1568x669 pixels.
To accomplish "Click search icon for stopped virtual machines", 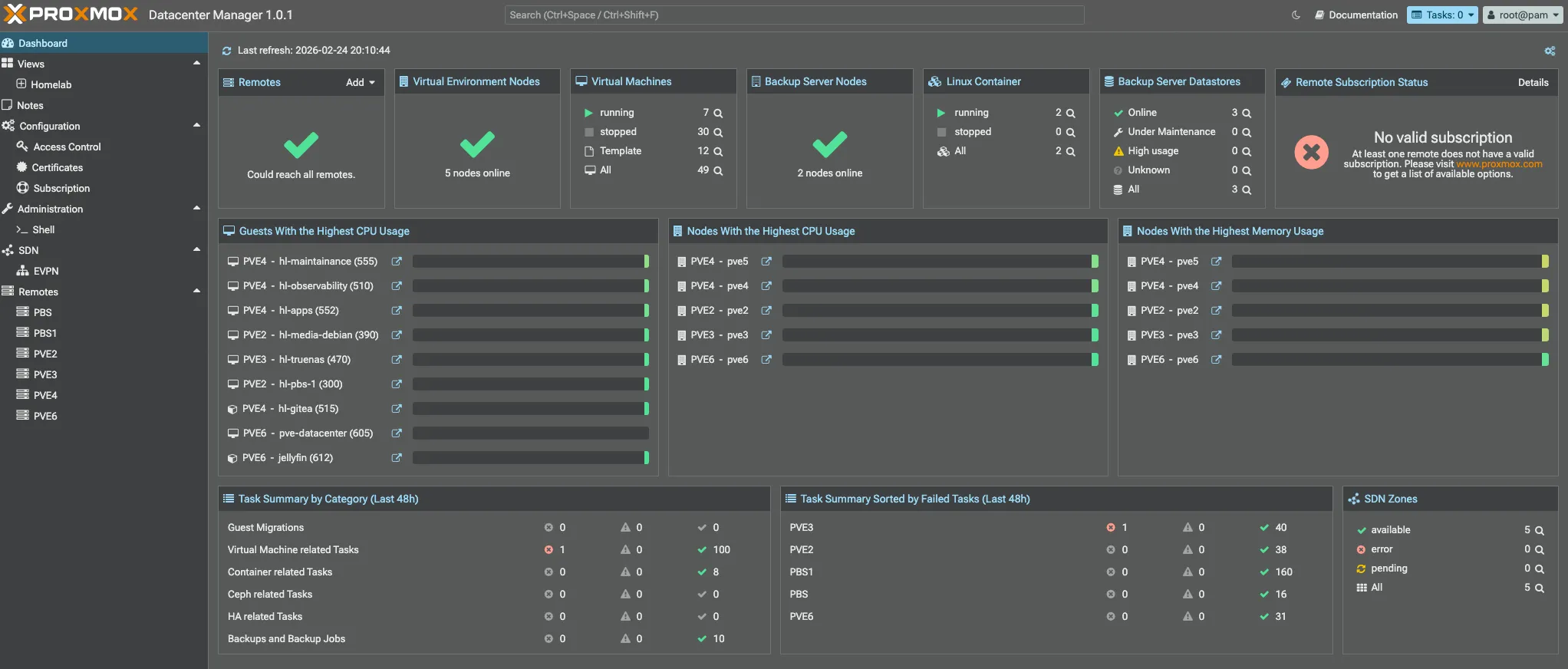I will pyautogui.click(x=719, y=132).
